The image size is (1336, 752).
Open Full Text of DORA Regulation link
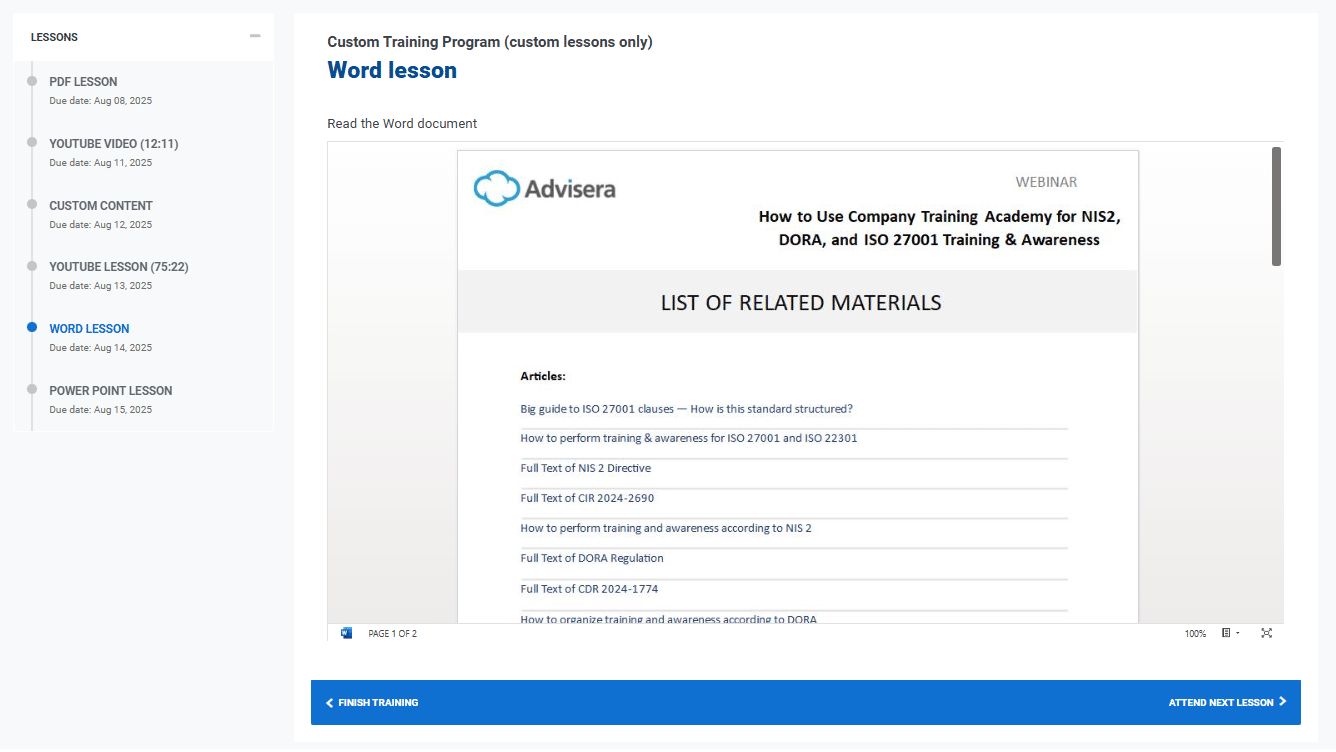click(x=592, y=558)
